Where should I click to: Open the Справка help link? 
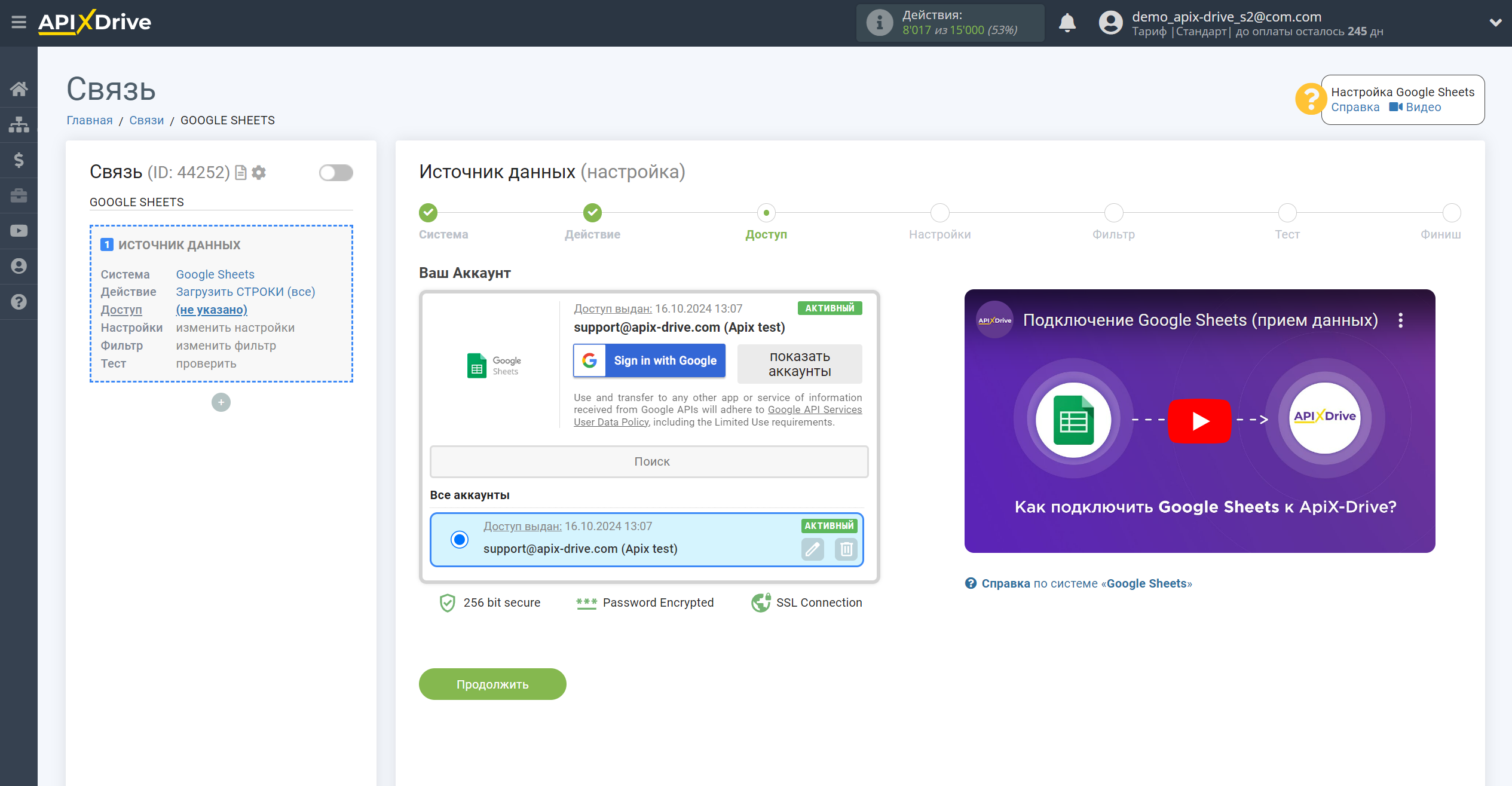1355,108
